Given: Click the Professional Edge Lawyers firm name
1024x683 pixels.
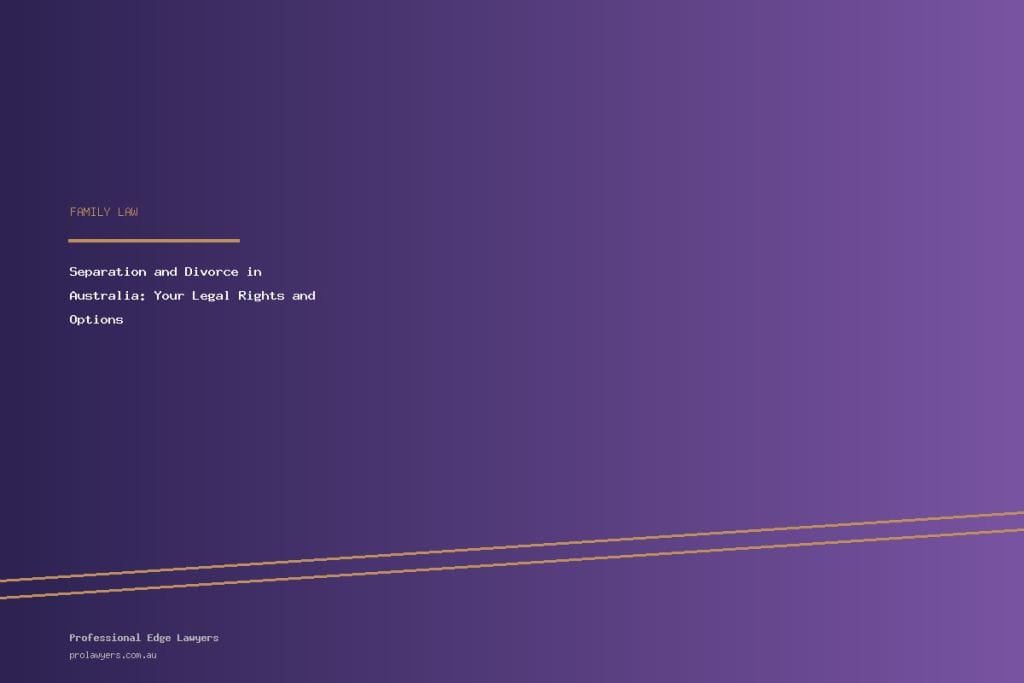Looking at the screenshot, I should pyautogui.click(x=144, y=638).
